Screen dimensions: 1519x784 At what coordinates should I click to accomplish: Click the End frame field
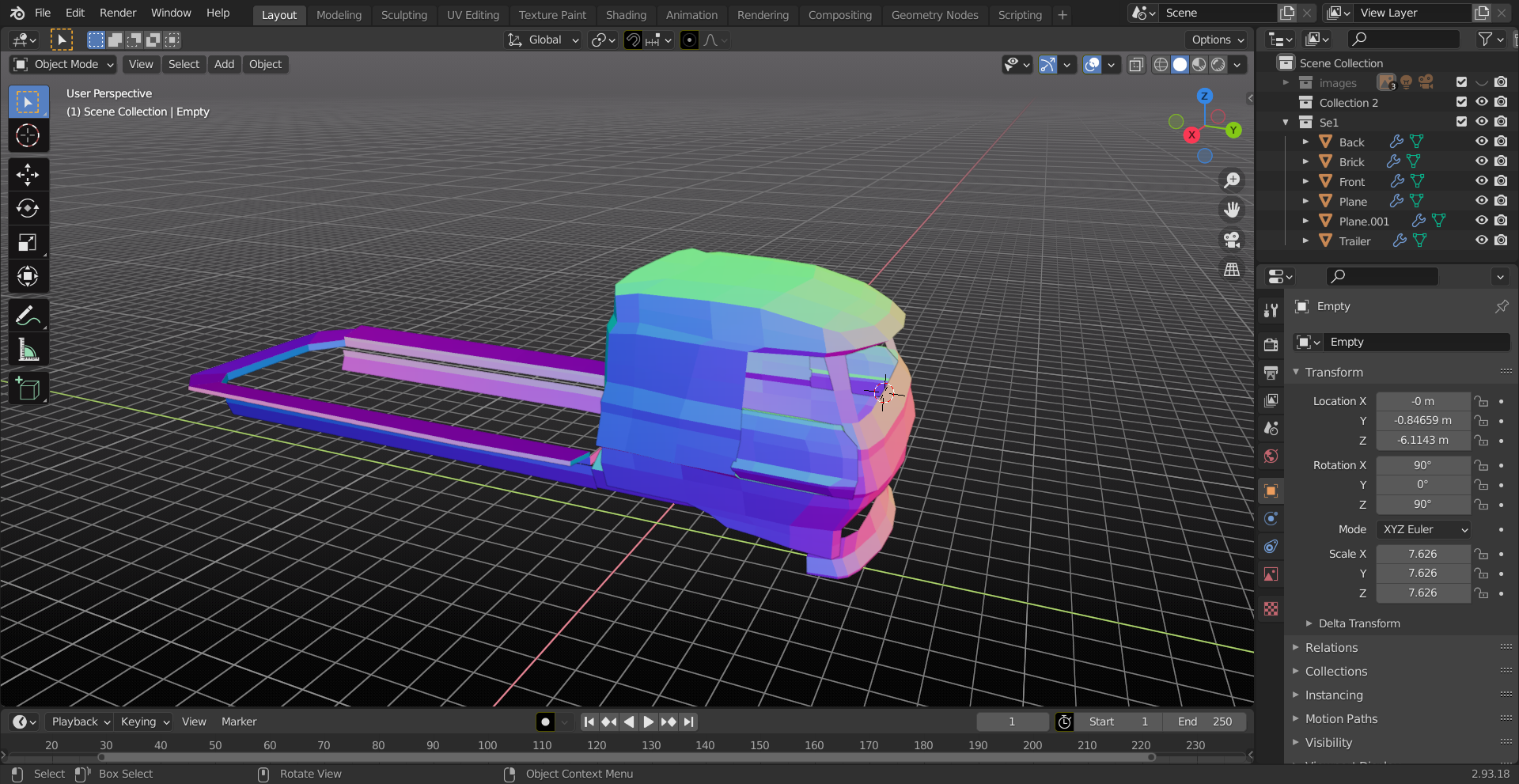coord(1204,722)
